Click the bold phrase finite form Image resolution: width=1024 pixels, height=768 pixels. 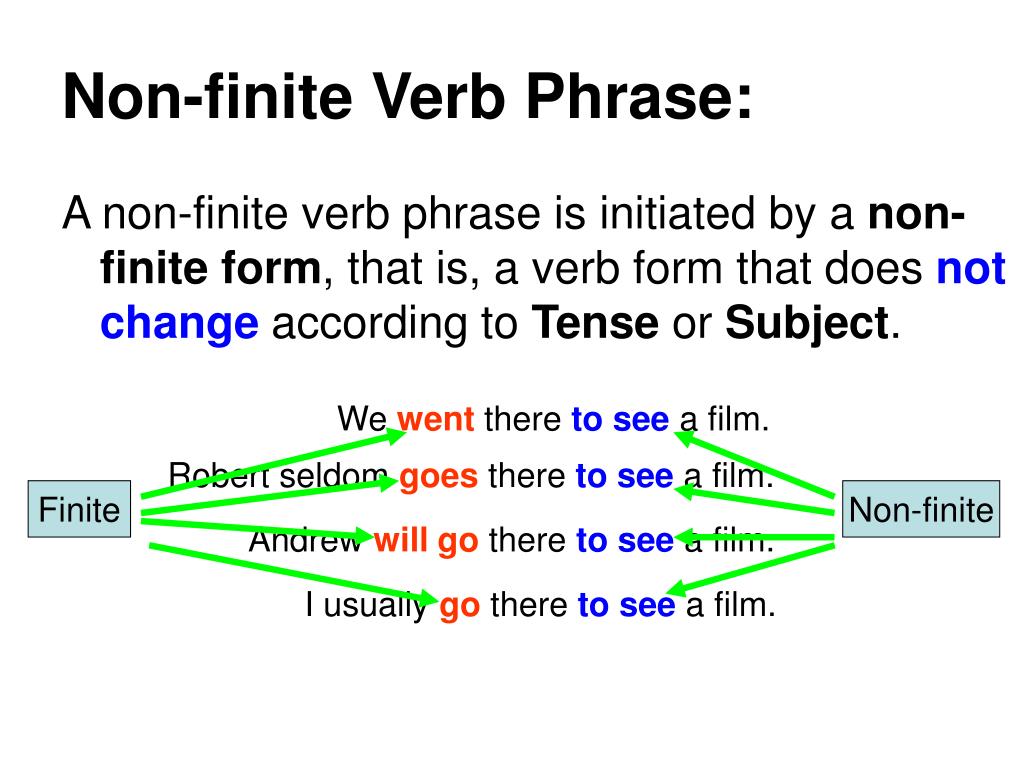[211, 268]
